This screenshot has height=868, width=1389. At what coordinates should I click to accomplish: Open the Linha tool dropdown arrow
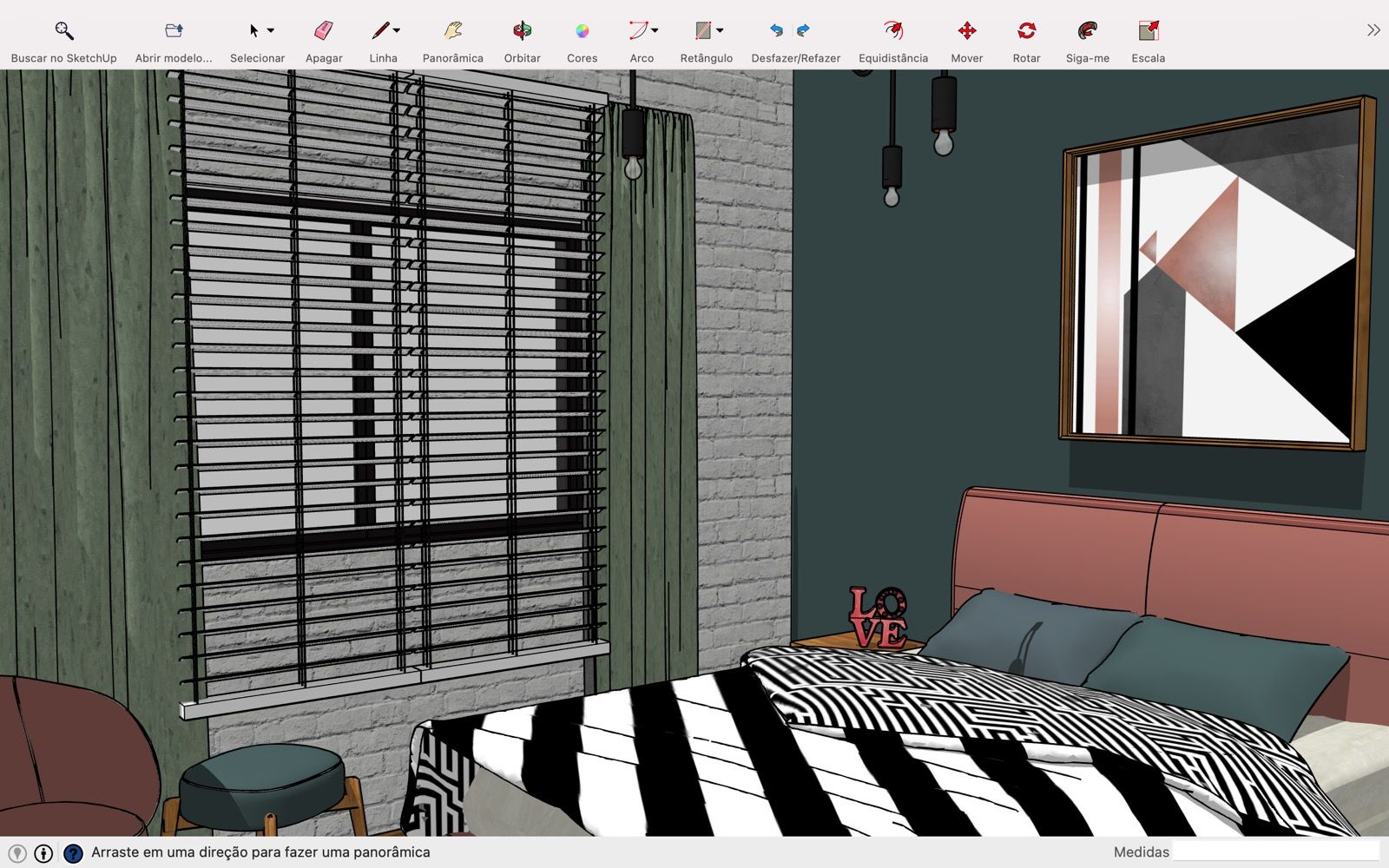click(397, 30)
